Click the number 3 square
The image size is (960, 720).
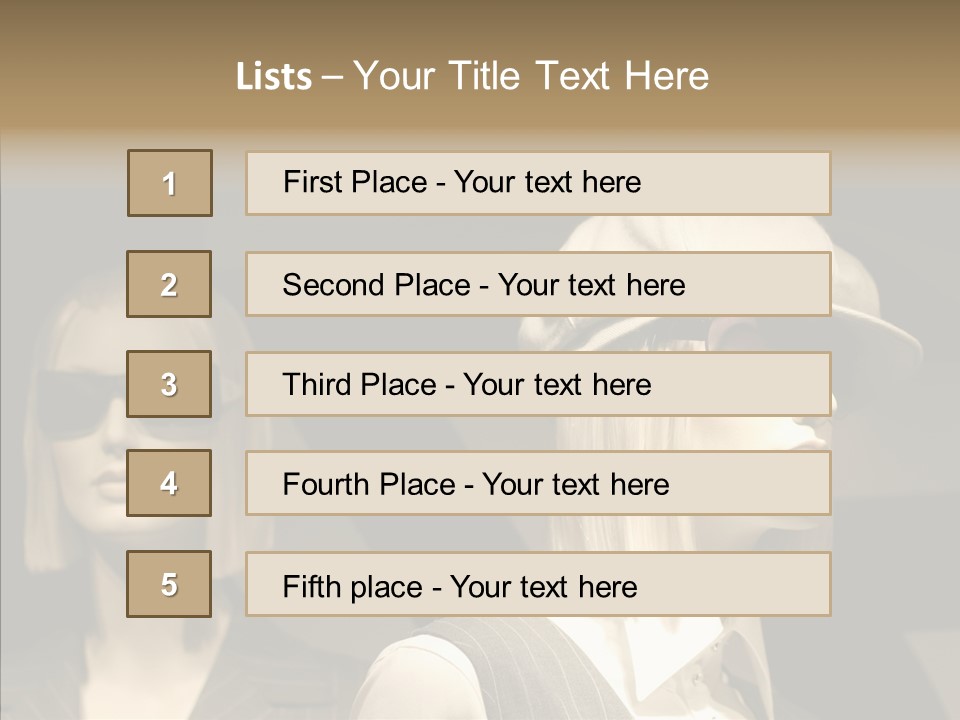[x=169, y=384]
